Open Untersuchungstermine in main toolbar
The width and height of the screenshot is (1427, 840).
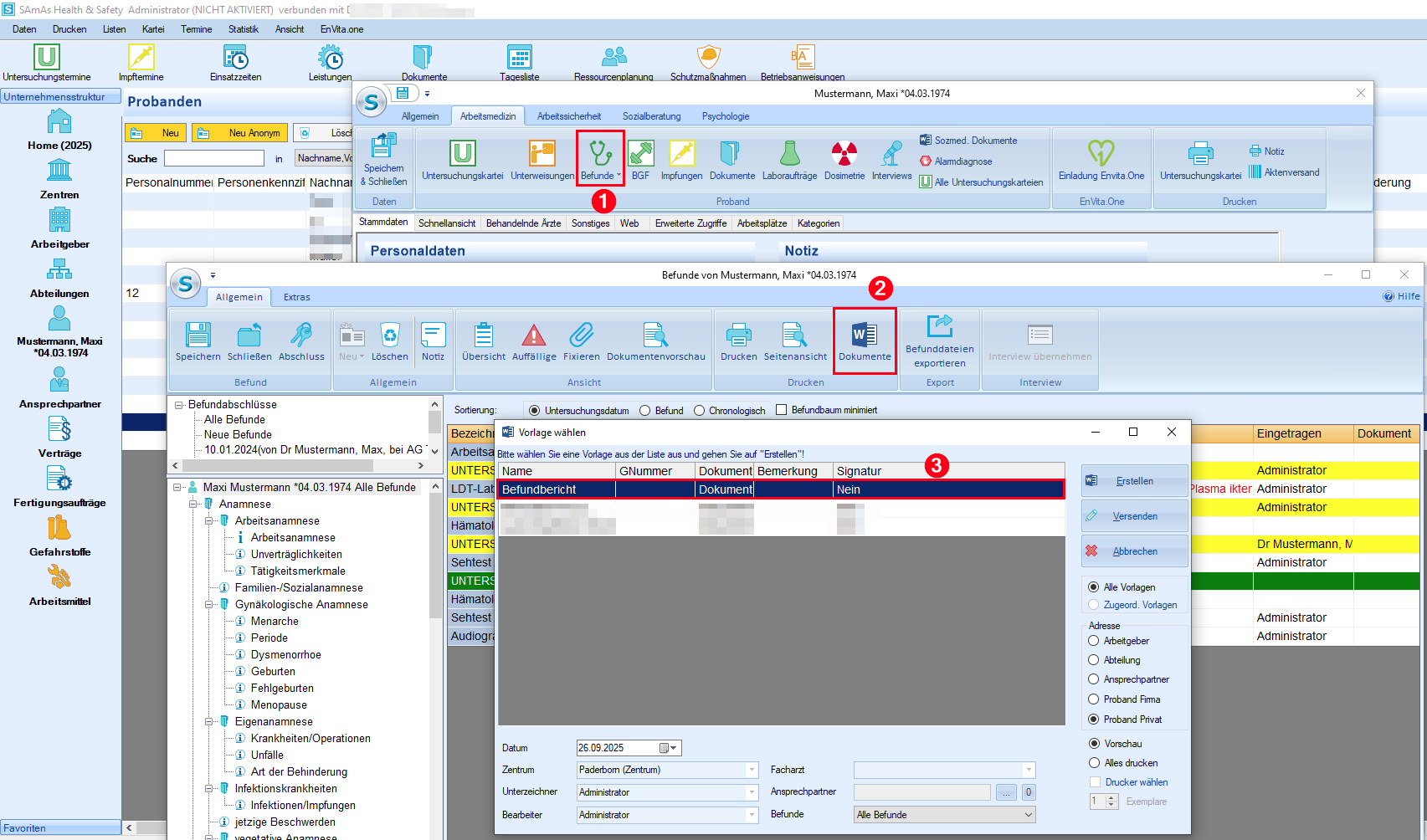tap(47, 63)
